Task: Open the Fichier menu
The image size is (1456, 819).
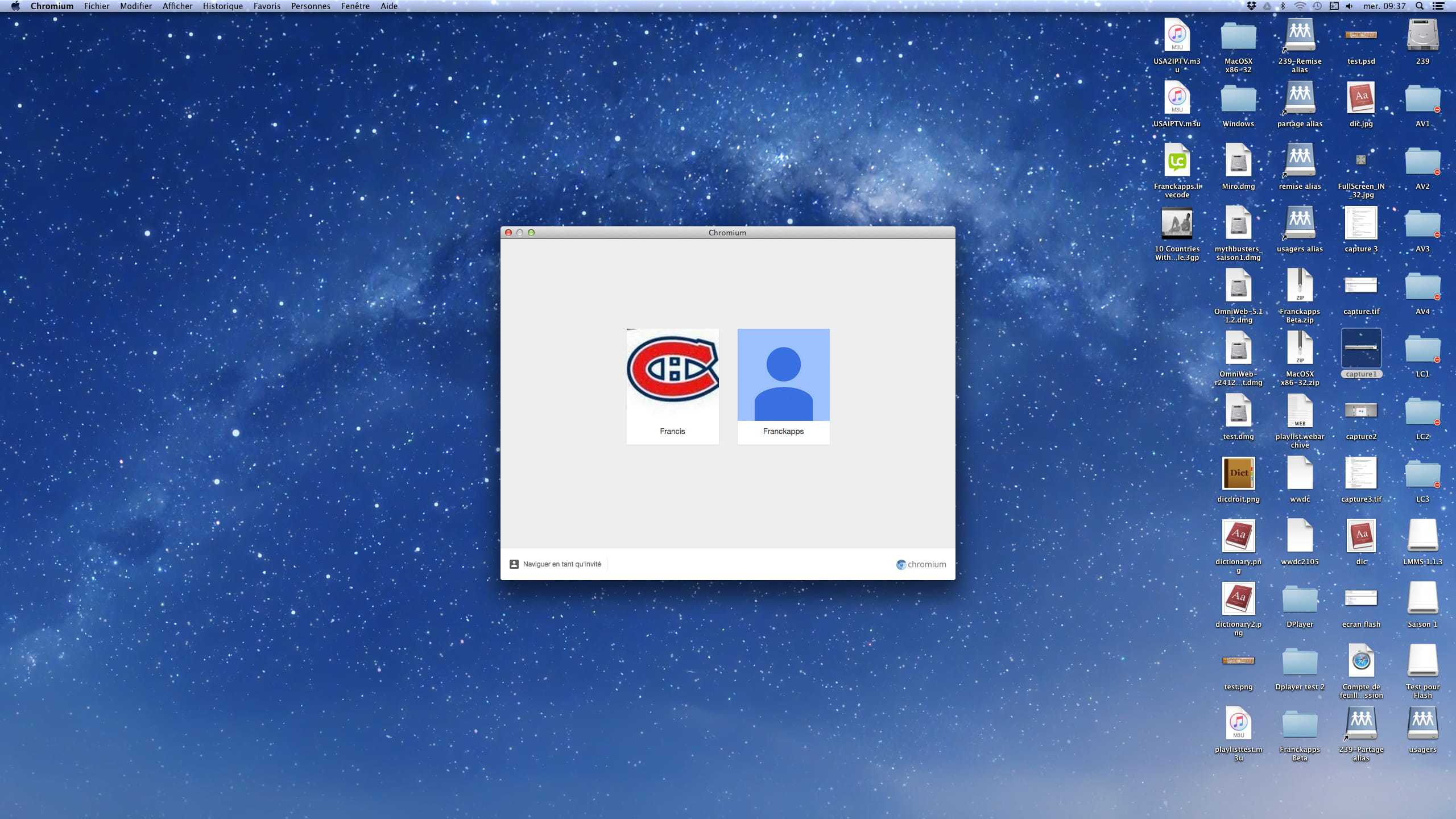Action: [97, 6]
